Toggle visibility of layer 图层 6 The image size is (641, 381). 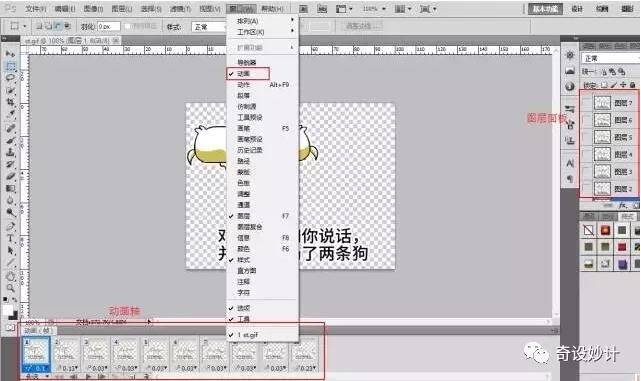coord(587,120)
